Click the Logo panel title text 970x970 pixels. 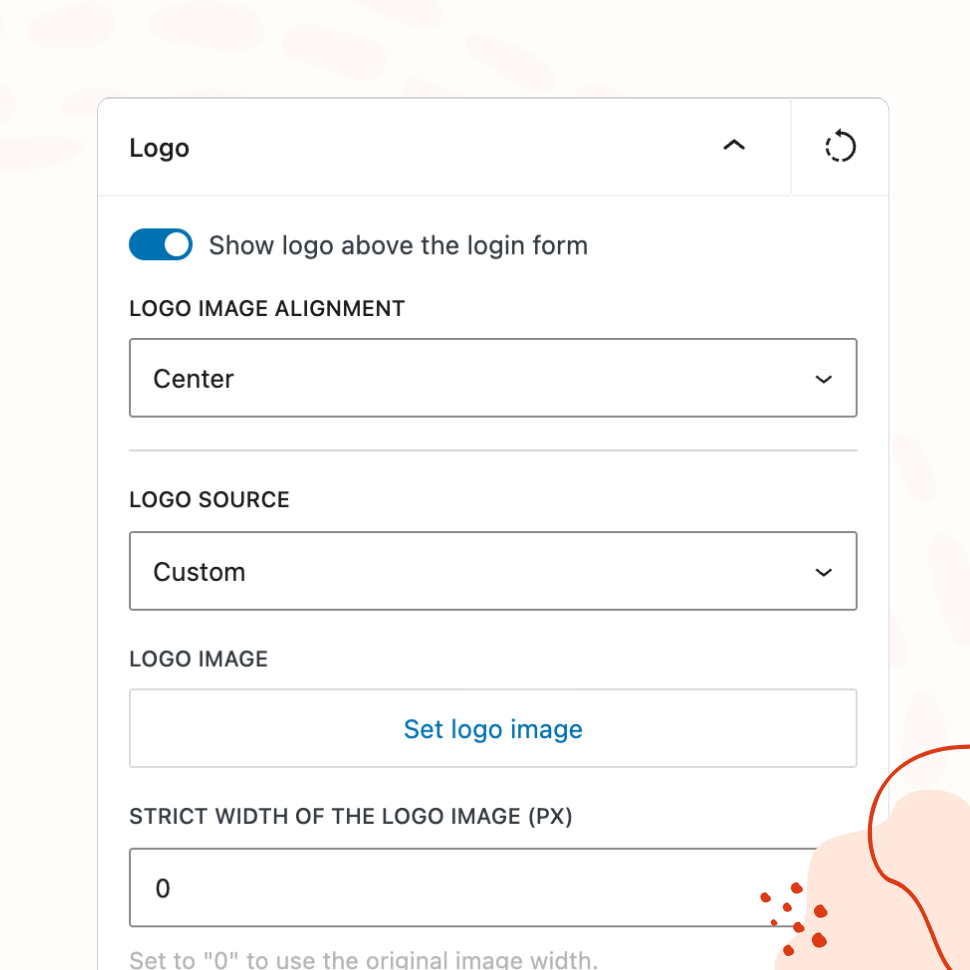pyautogui.click(x=159, y=148)
